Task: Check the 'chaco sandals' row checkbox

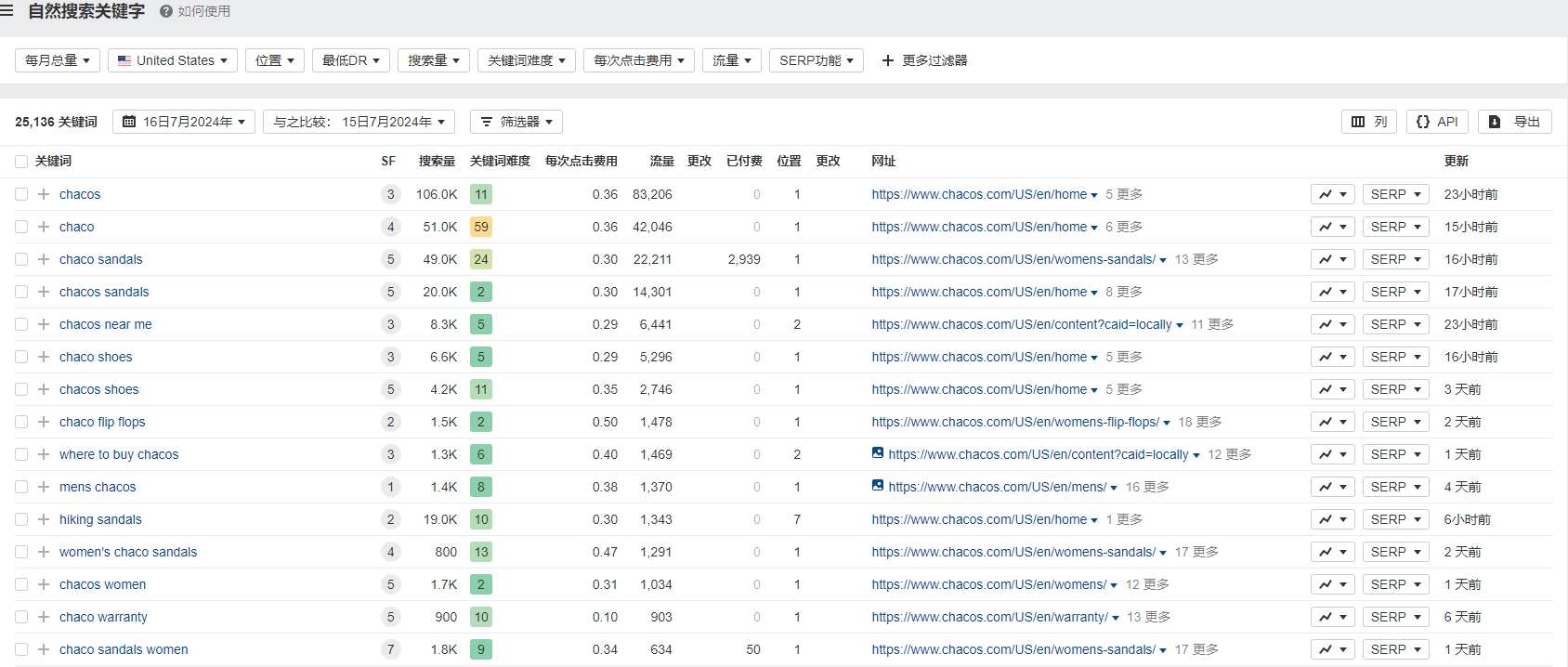Action: click(x=21, y=259)
